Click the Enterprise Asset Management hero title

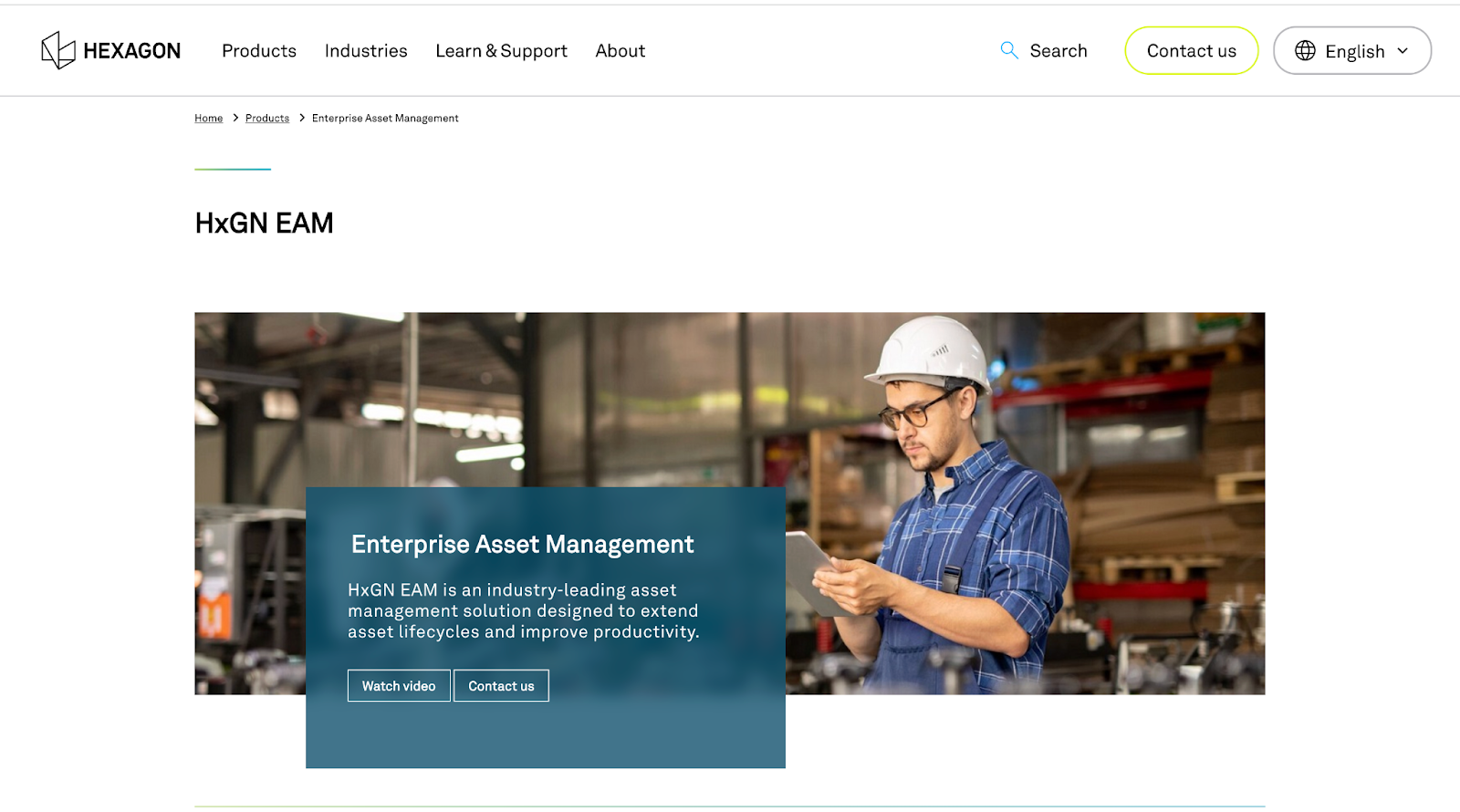pos(522,545)
